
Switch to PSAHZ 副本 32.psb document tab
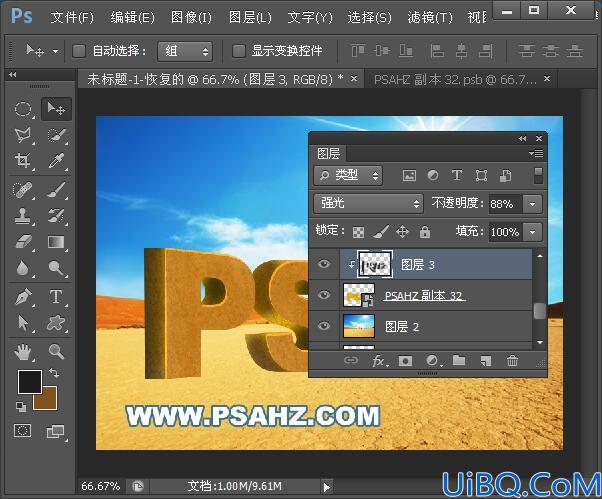point(456,80)
